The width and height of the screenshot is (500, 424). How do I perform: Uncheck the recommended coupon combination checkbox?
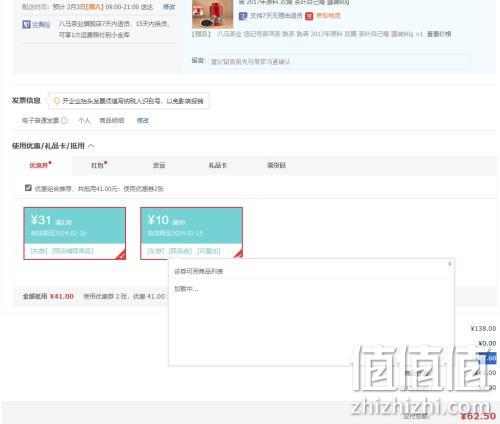point(28,188)
